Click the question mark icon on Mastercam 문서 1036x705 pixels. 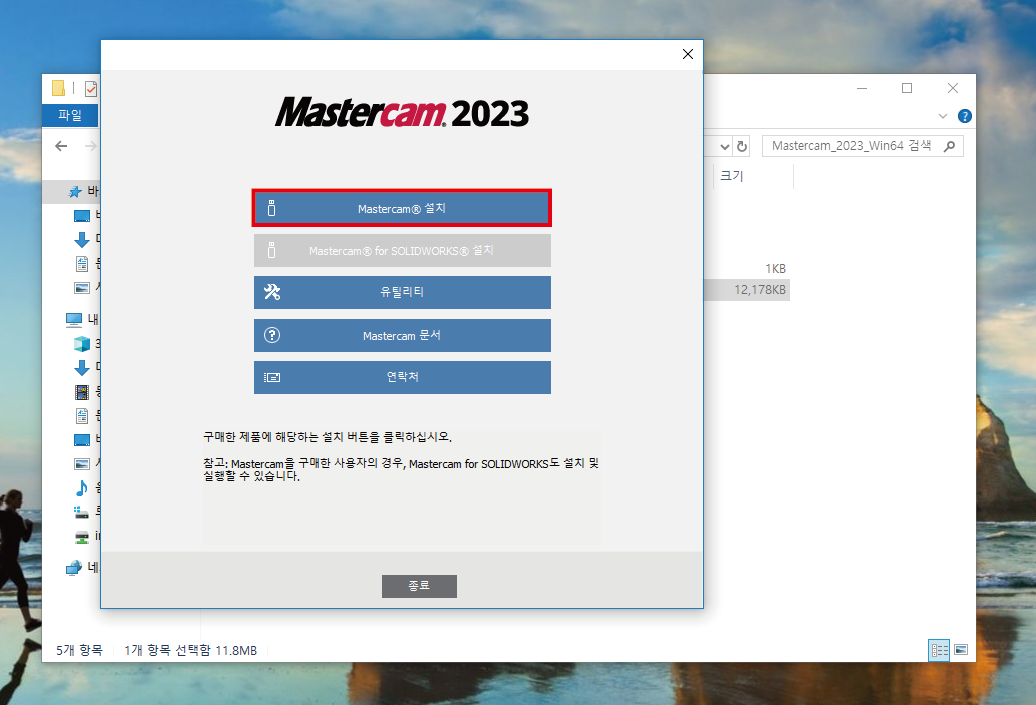(272, 335)
